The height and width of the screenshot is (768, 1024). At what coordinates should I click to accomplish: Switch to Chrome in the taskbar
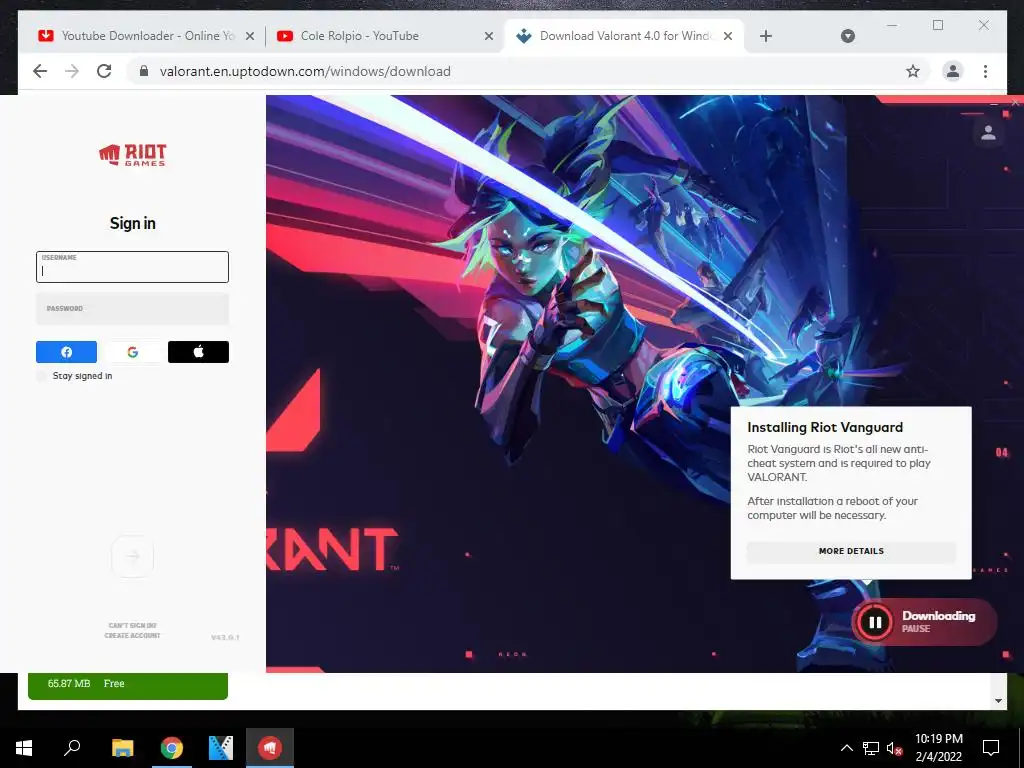coord(172,748)
